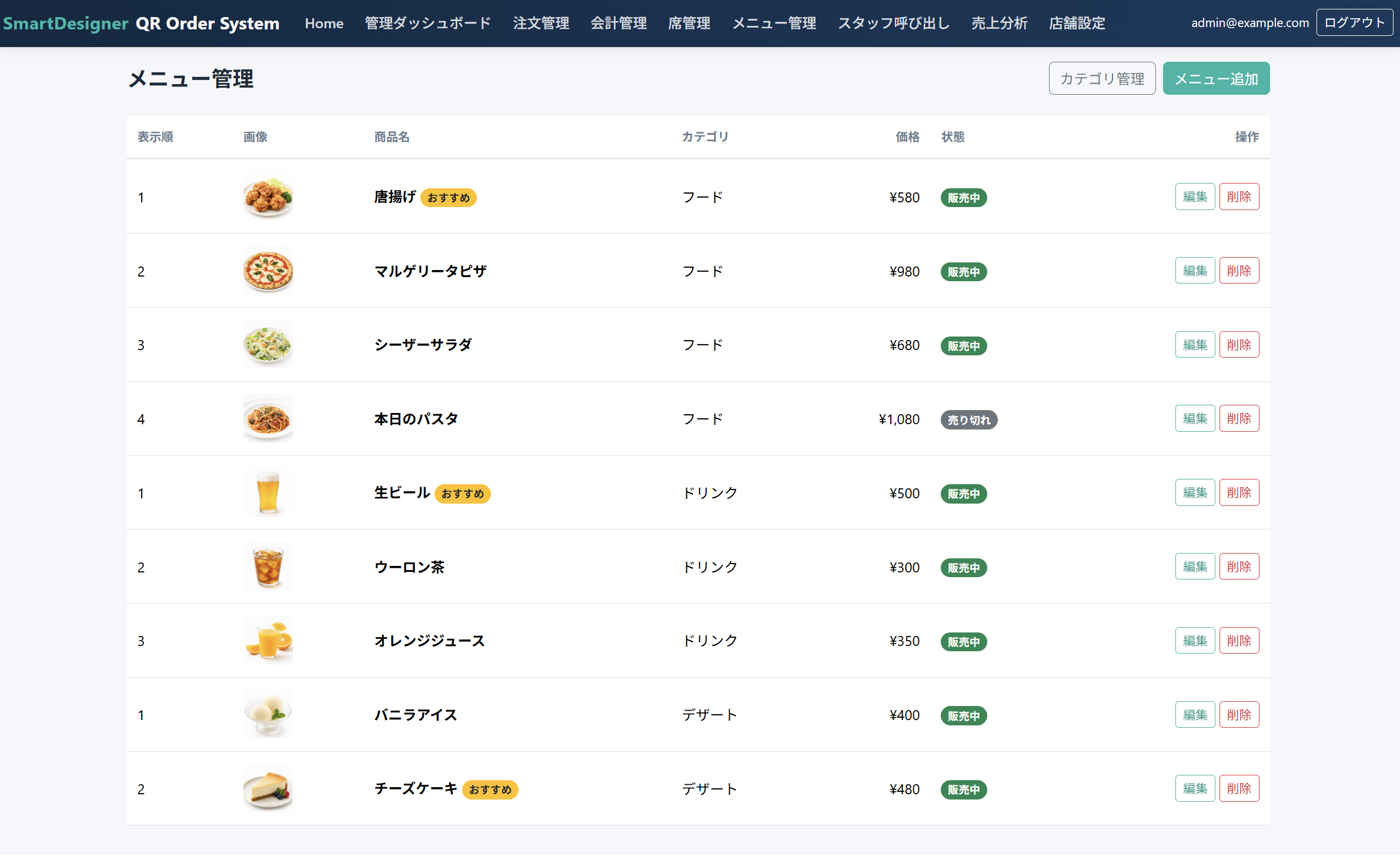Click the おすすめ badge beside 唐揚げ

coord(449,198)
